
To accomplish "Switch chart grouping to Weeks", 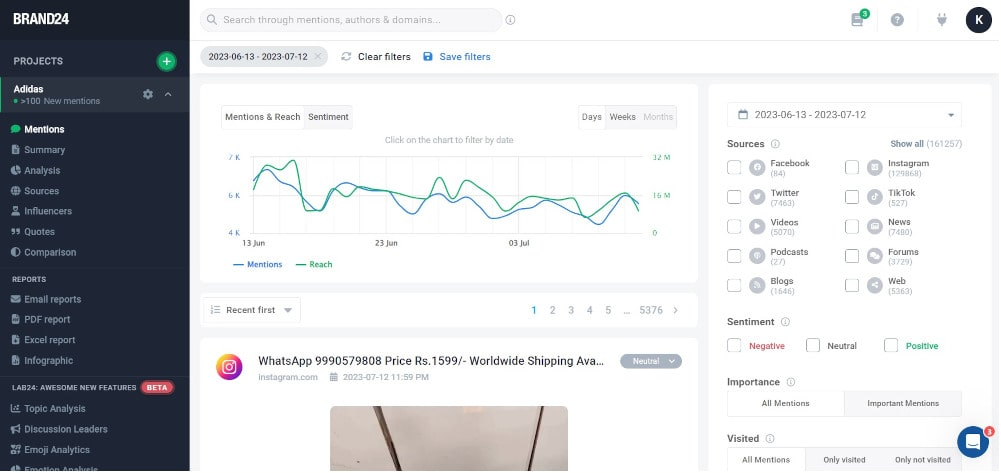I will click(622, 117).
